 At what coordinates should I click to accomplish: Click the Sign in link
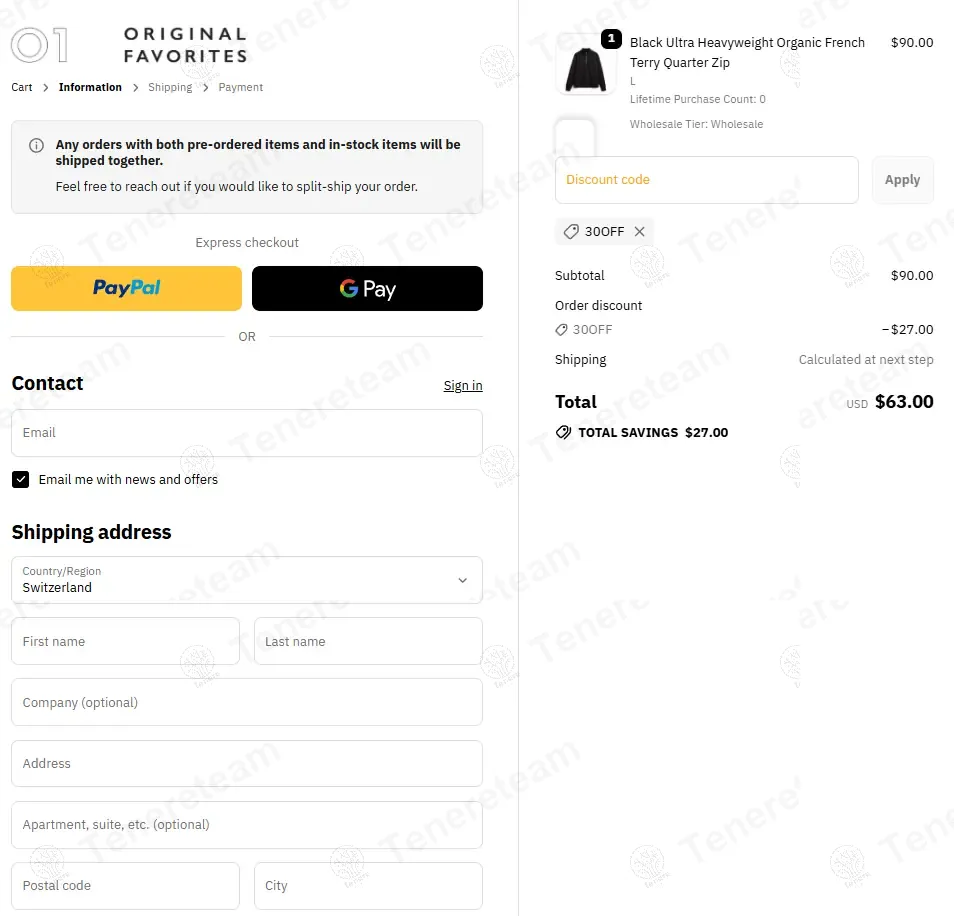point(463,386)
